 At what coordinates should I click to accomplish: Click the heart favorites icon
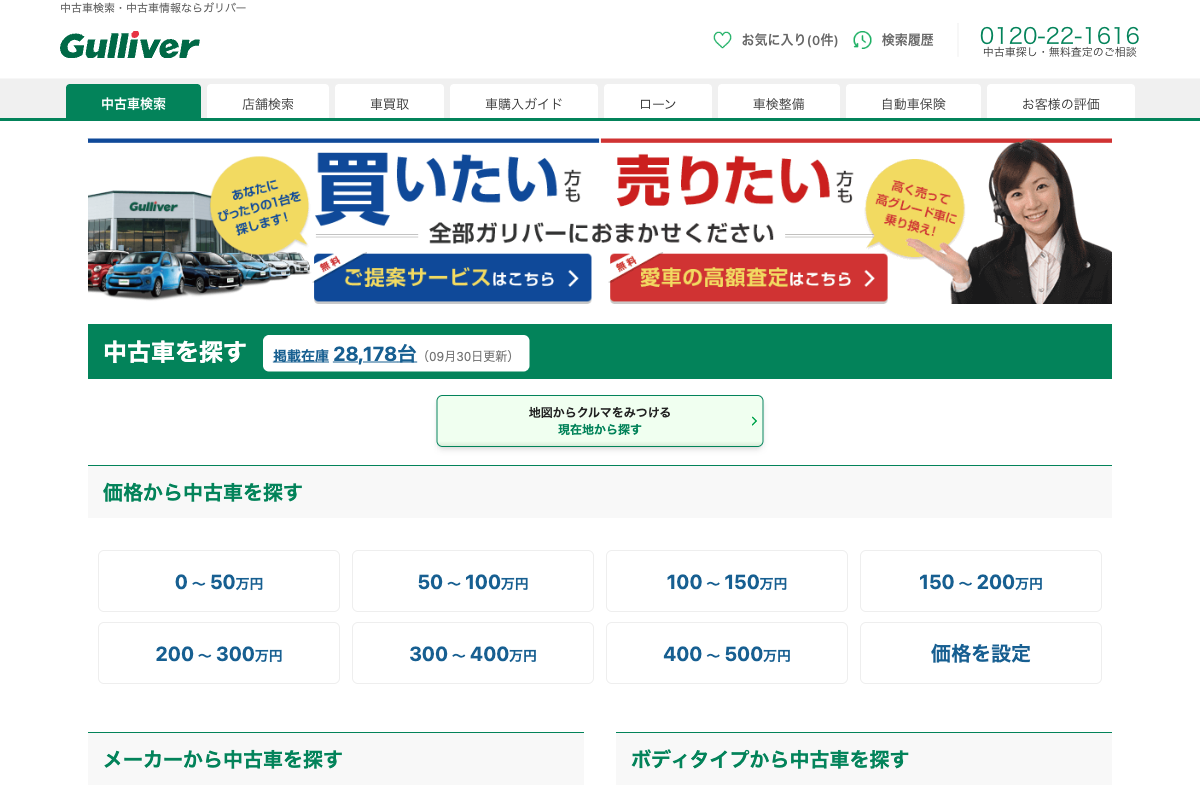pos(722,40)
